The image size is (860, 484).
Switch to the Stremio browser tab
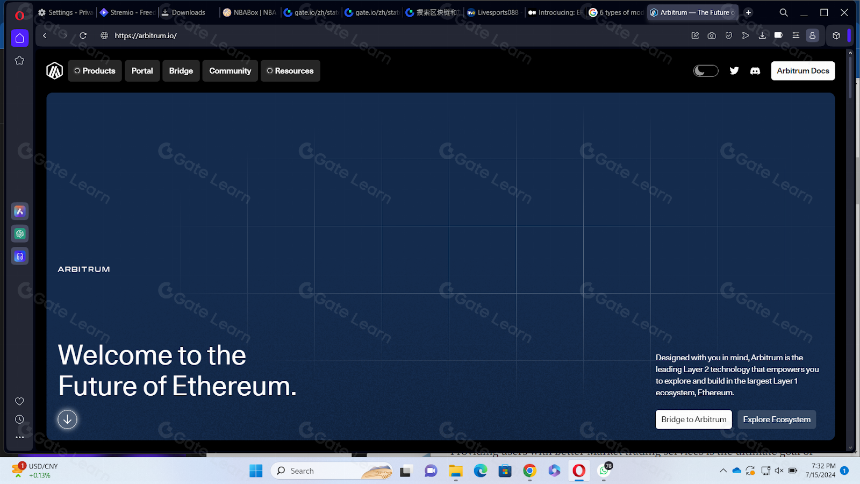127,13
